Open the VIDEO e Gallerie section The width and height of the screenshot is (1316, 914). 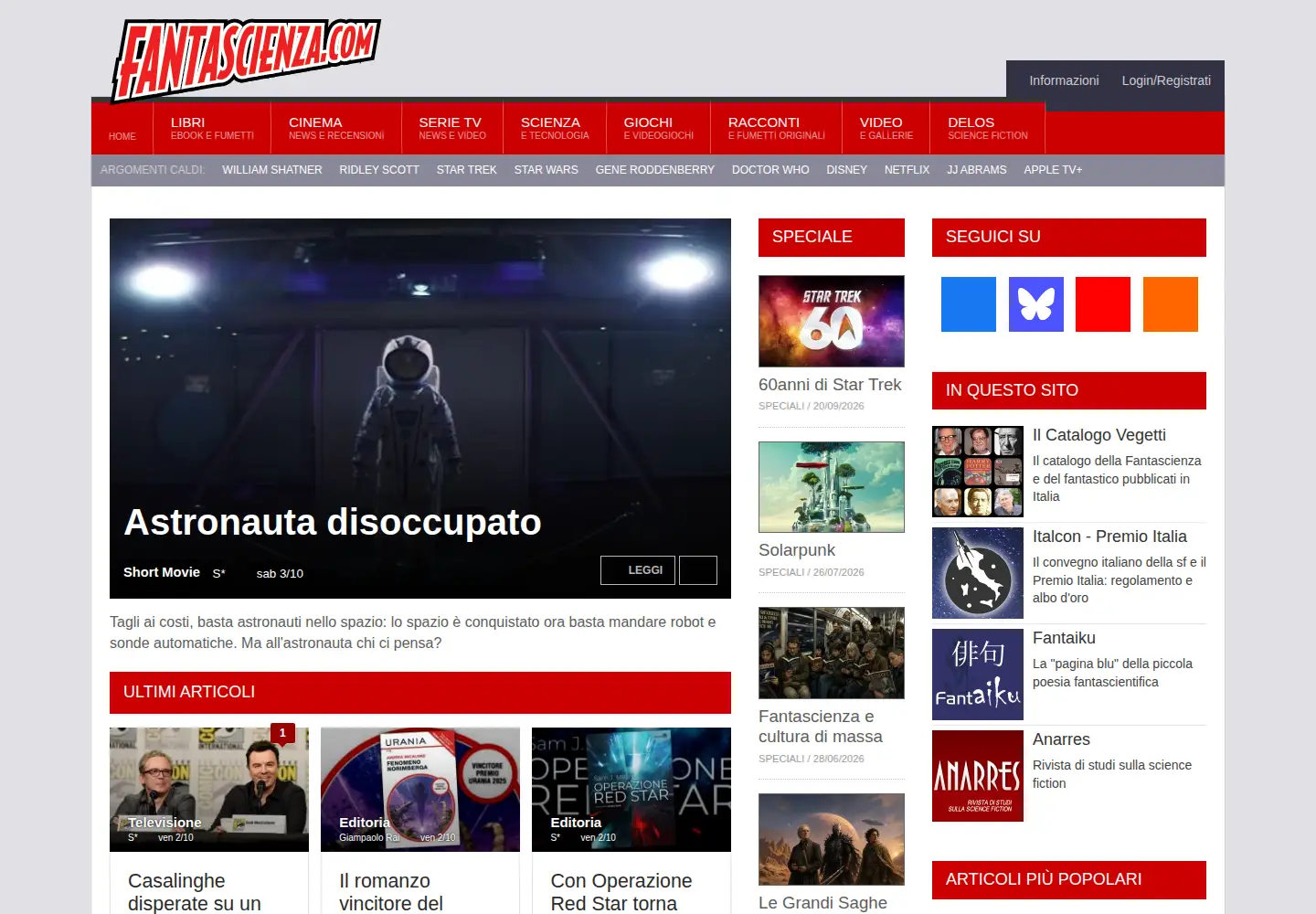[886, 128]
